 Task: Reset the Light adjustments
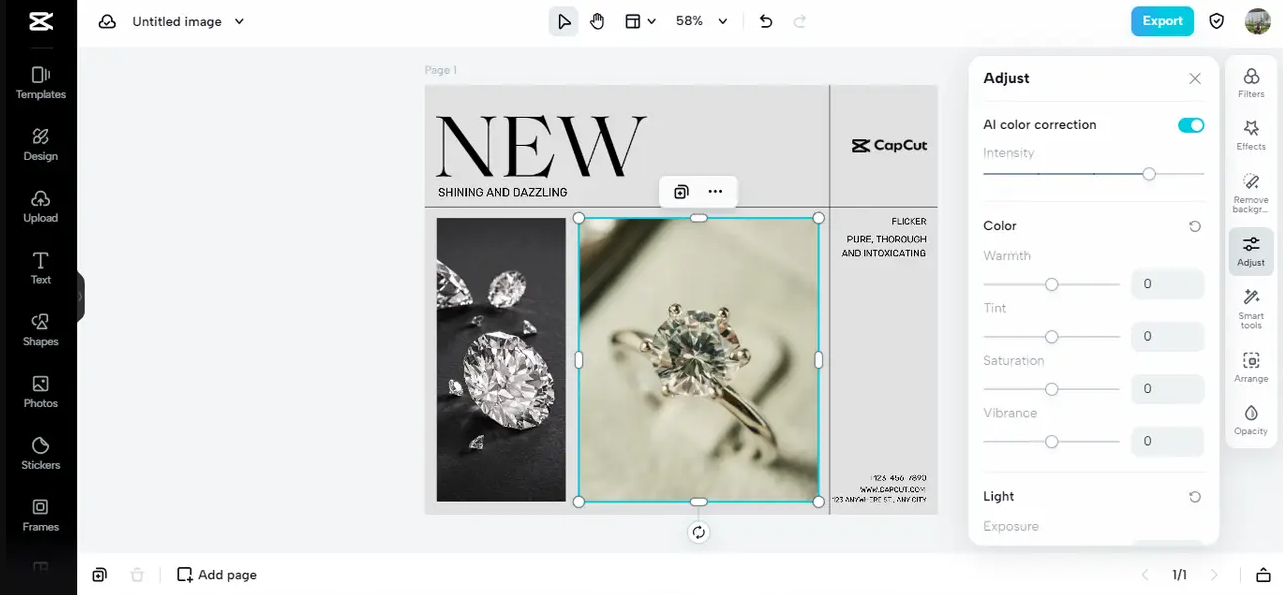[x=1195, y=497]
